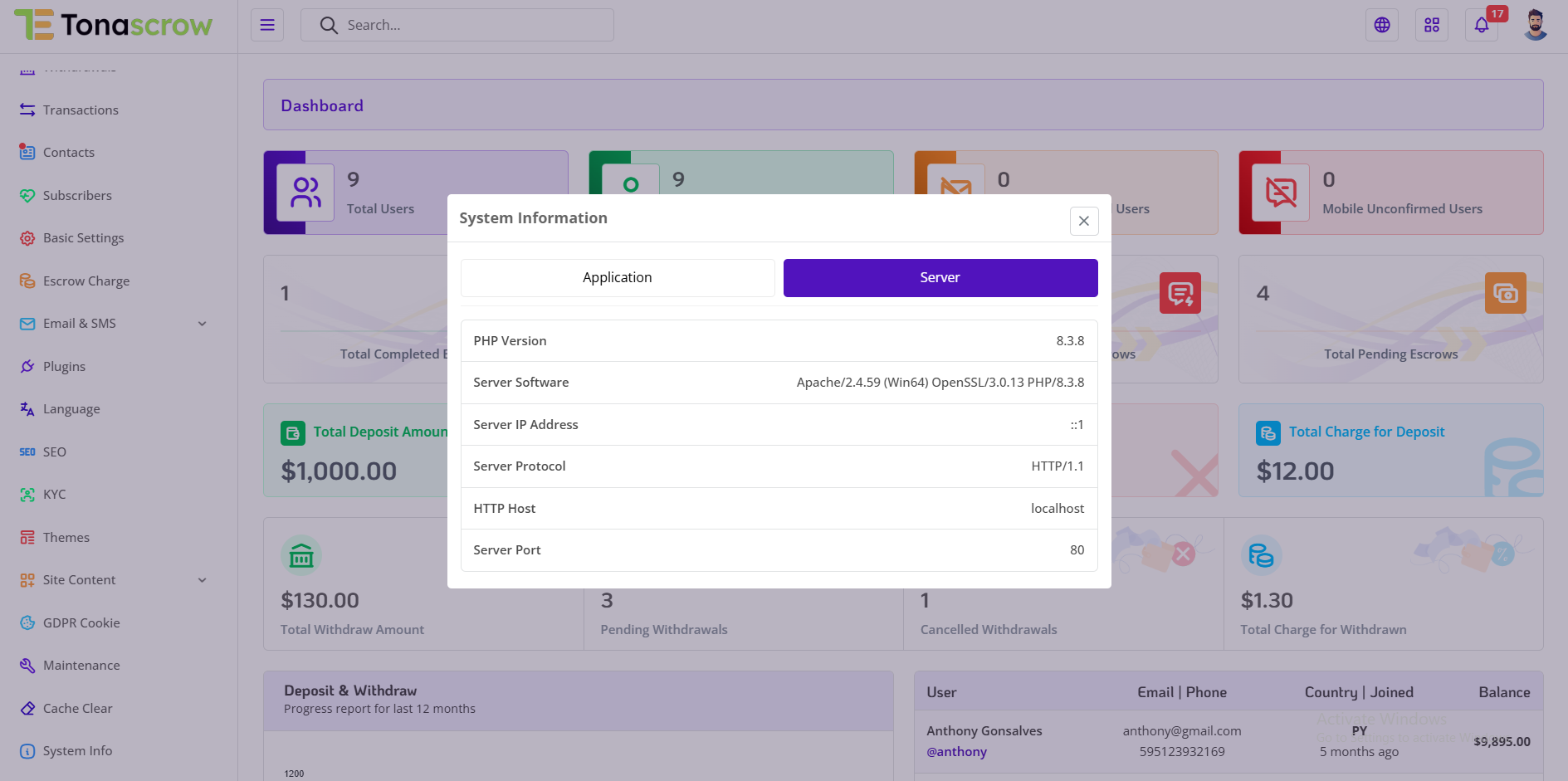Click the grid apps icon in header

pos(1432,25)
